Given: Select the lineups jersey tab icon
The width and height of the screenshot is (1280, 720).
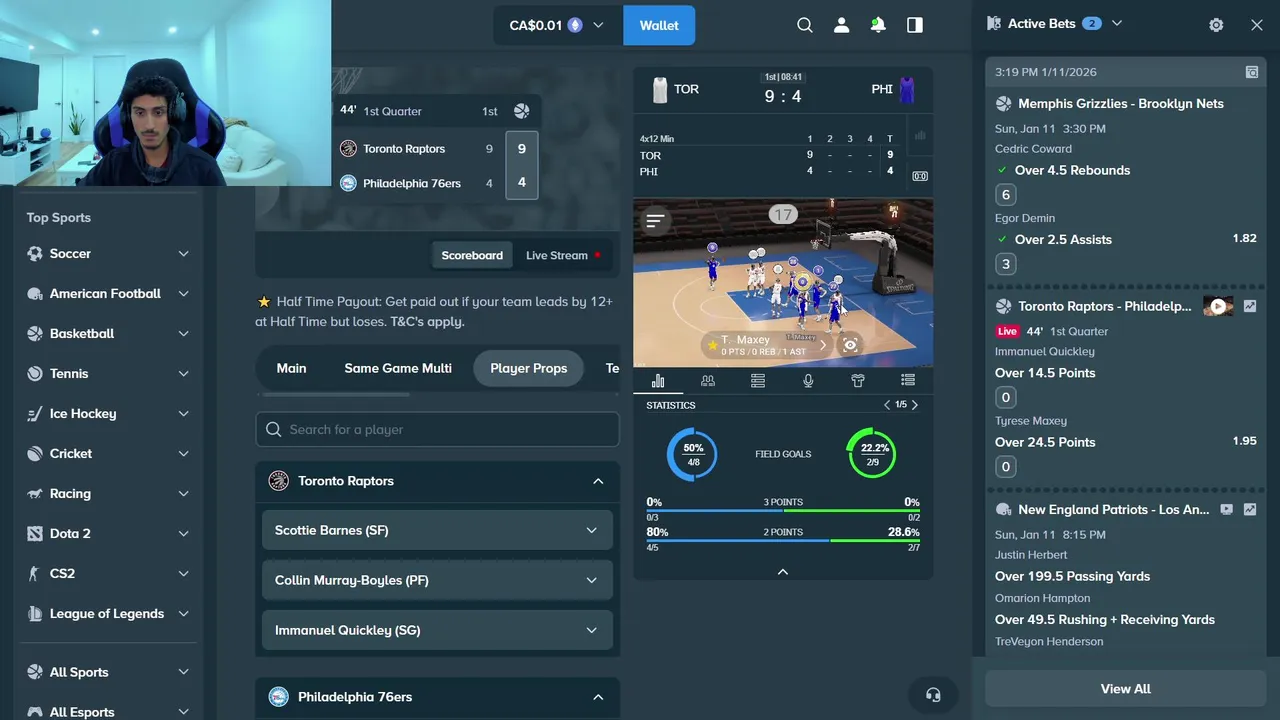Looking at the screenshot, I should (858, 380).
